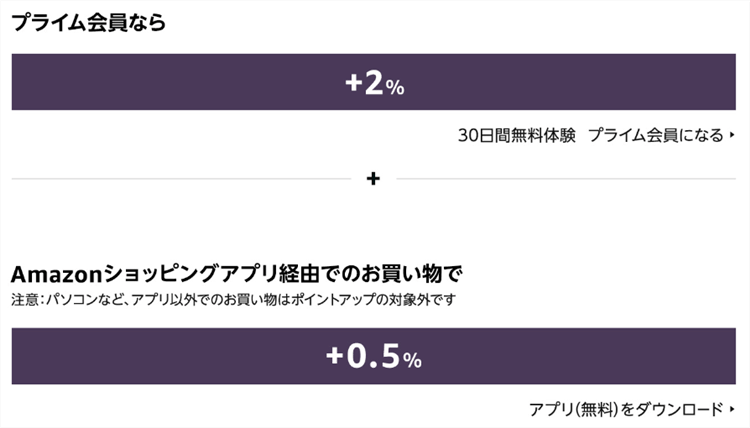Screen dimensions: 750x428
Task: Click the word パソコンなど in the note
Action: (76, 299)
